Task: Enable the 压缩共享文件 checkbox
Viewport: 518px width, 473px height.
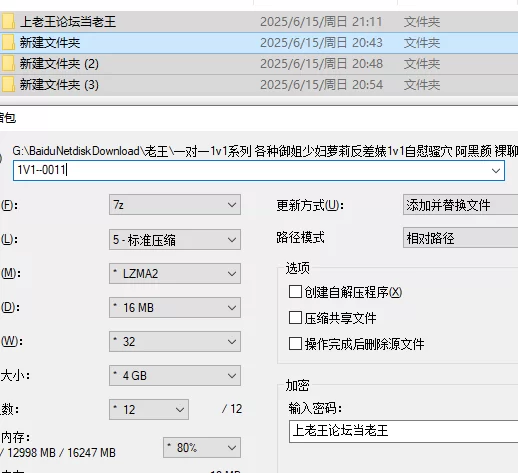Action: [x=295, y=318]
